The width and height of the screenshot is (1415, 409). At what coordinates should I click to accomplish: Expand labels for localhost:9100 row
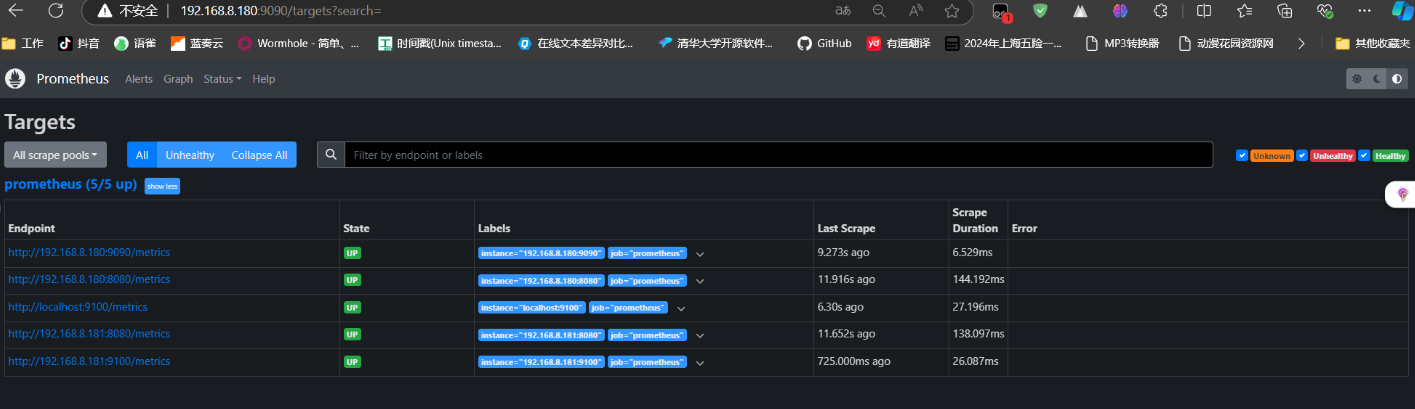(681, 308)
